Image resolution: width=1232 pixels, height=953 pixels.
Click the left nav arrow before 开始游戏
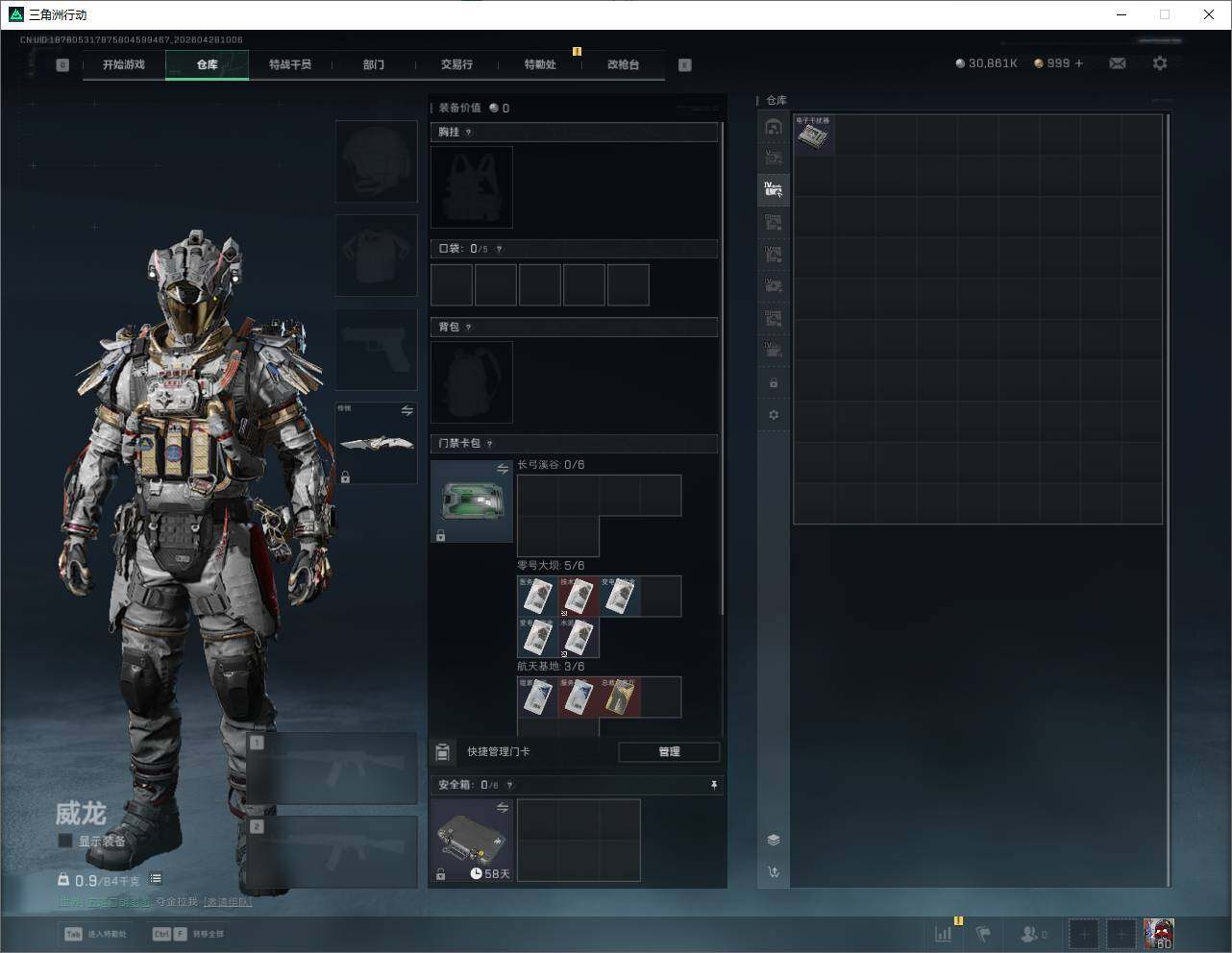coord(62,65)
